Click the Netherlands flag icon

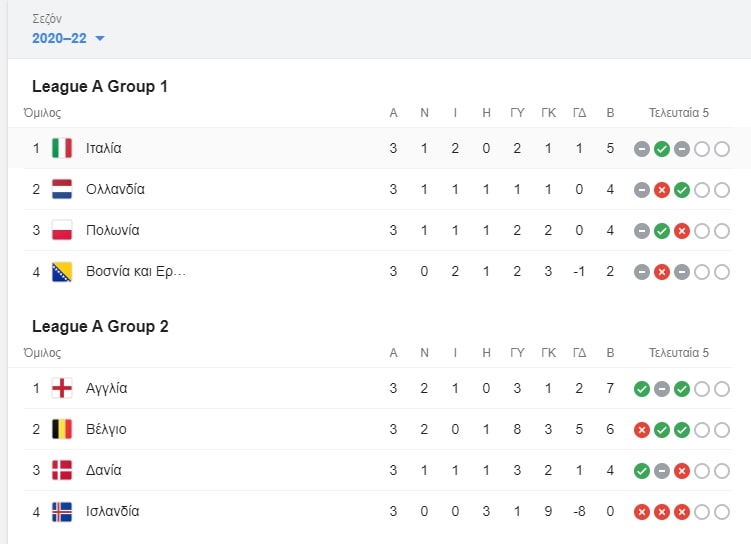click(62, 189)
